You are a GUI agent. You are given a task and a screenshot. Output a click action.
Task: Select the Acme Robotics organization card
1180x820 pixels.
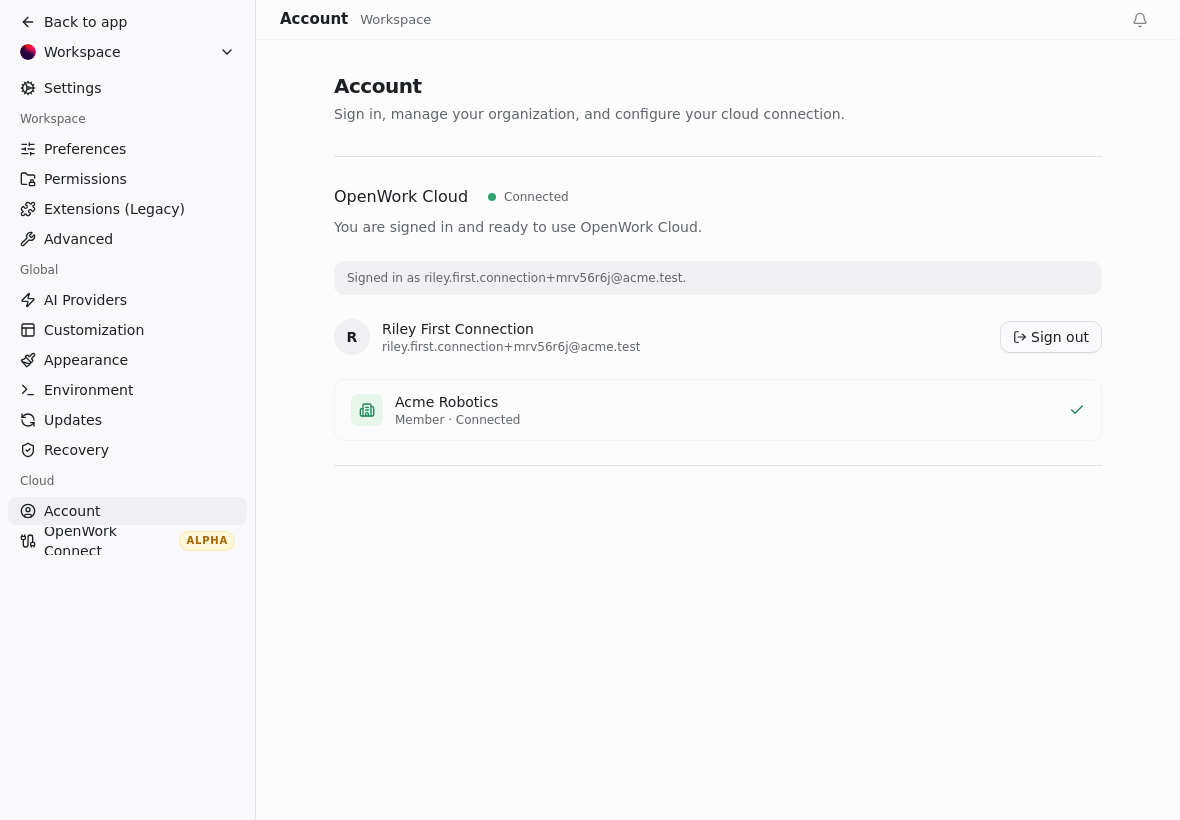click(x=718, y=410)
